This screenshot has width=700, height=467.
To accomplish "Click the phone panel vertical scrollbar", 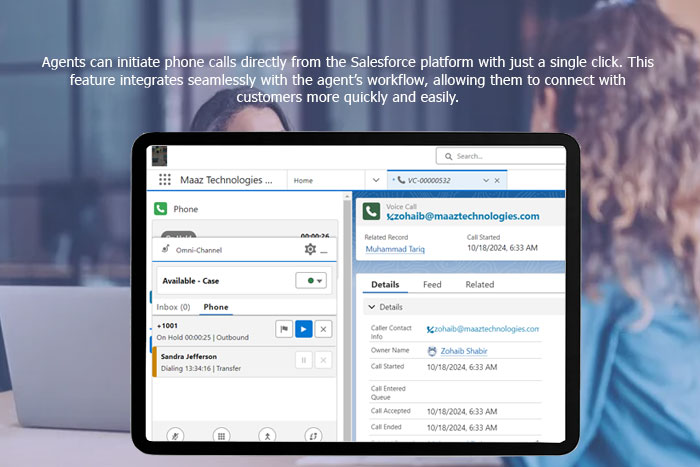I will tap(347, 317).
